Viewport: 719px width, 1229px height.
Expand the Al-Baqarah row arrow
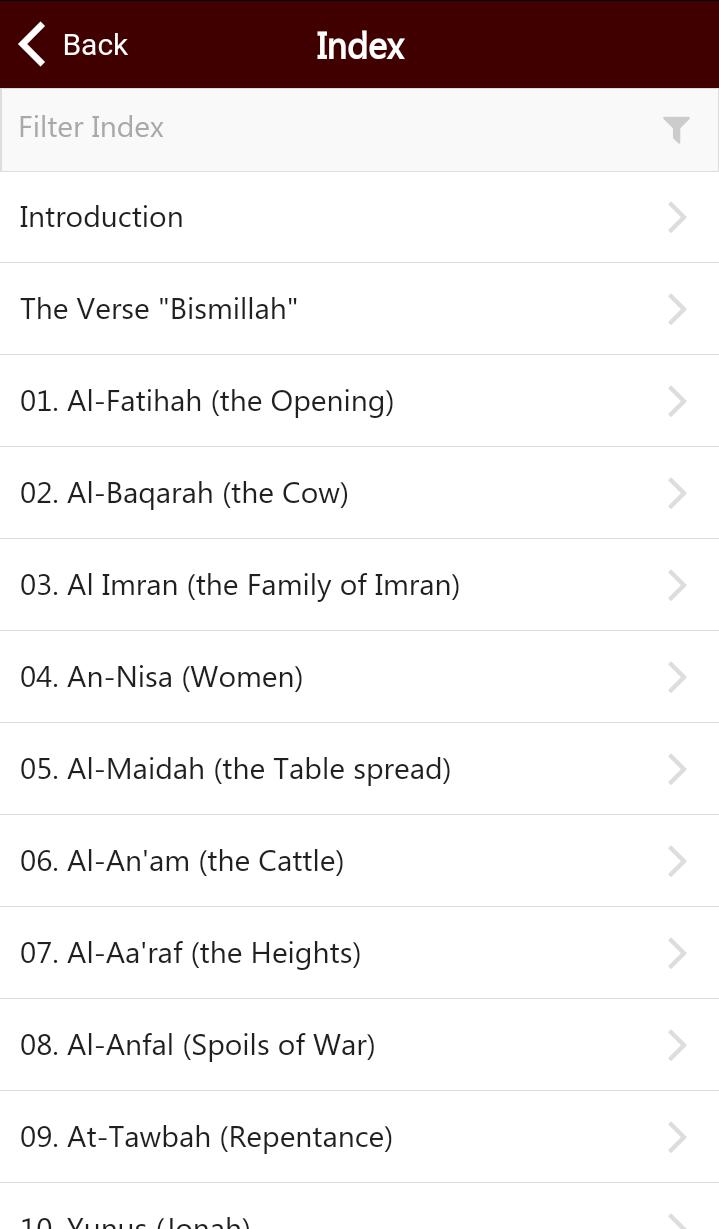pos(677,493)
